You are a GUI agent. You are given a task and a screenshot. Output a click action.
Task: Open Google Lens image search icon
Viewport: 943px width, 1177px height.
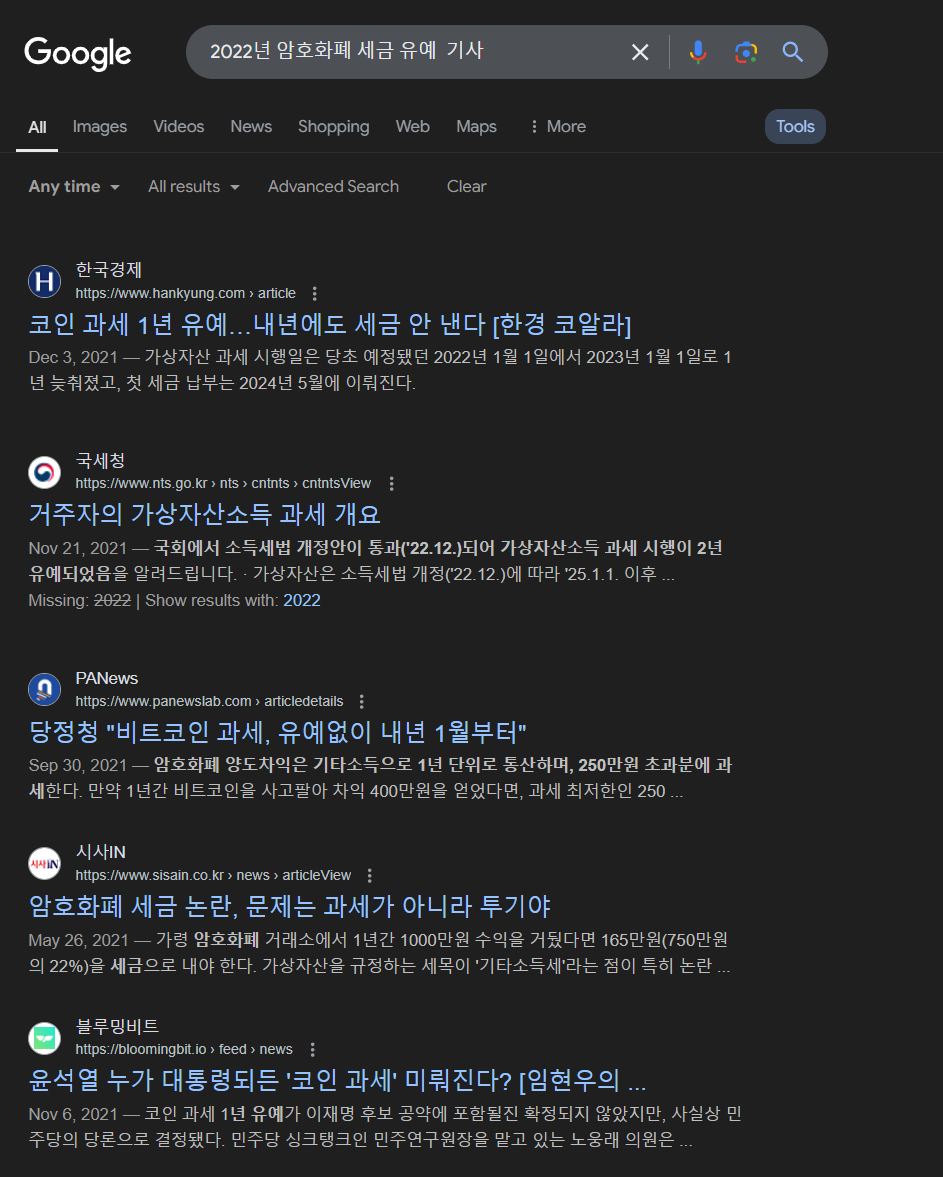coord(746,52)
